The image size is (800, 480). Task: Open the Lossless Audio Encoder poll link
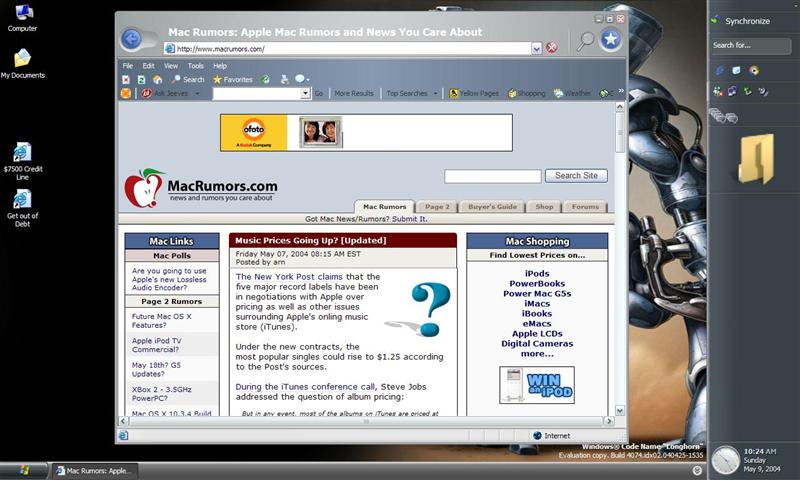[169, 279]
